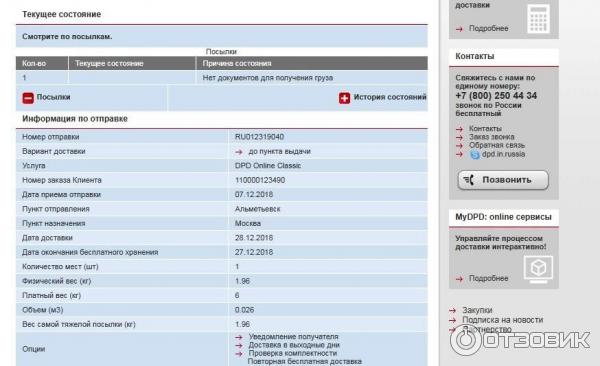
Task: Open до пункта выдачи delivery variant link
Action: 279,152
